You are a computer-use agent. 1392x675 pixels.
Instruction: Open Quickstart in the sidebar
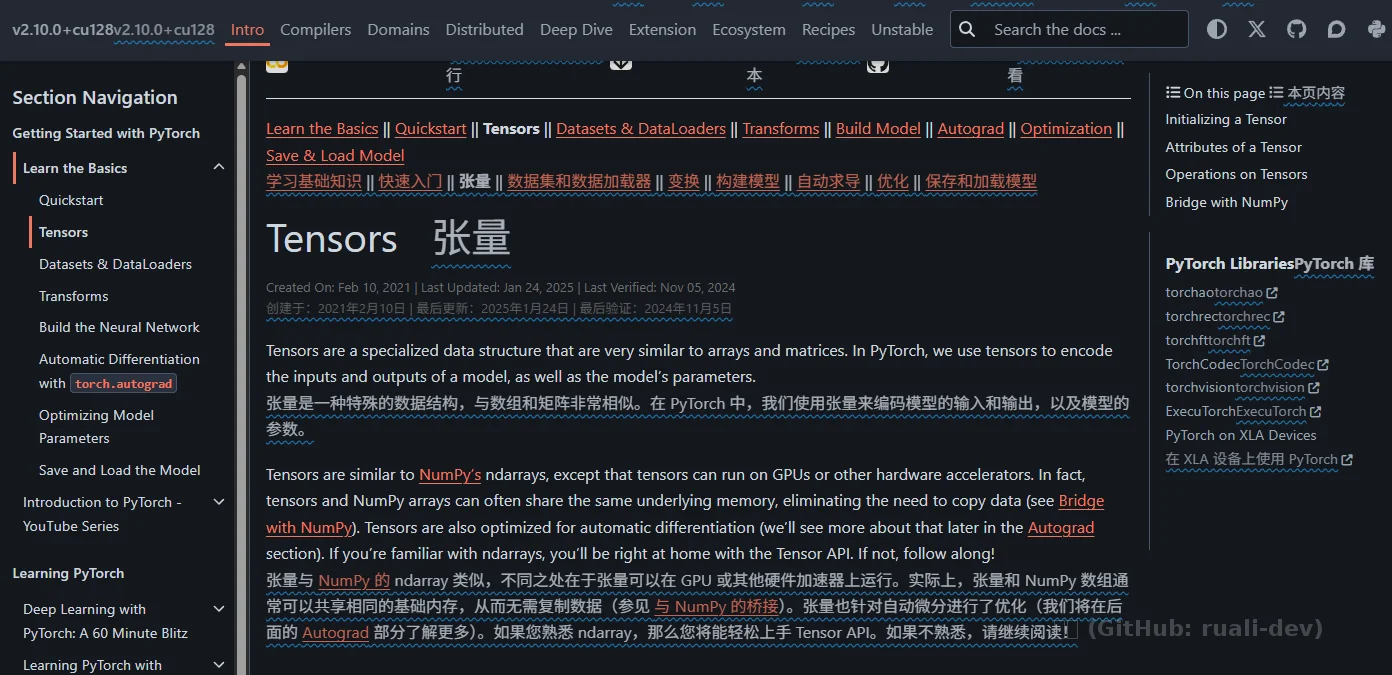pos(71,200)
